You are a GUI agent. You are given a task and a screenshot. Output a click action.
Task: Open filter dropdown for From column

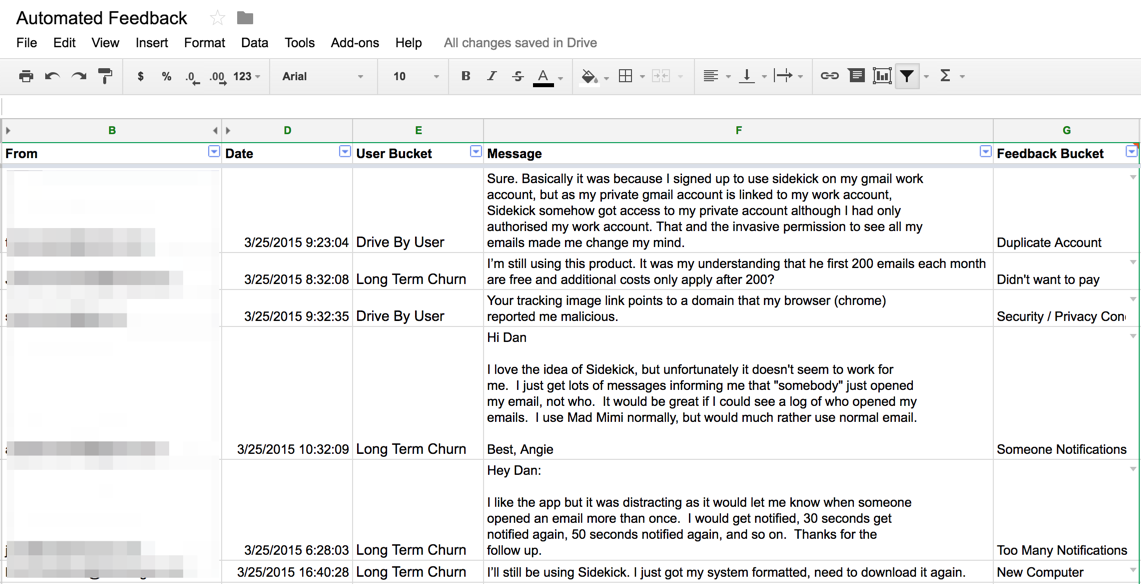[x=213, y=151]
